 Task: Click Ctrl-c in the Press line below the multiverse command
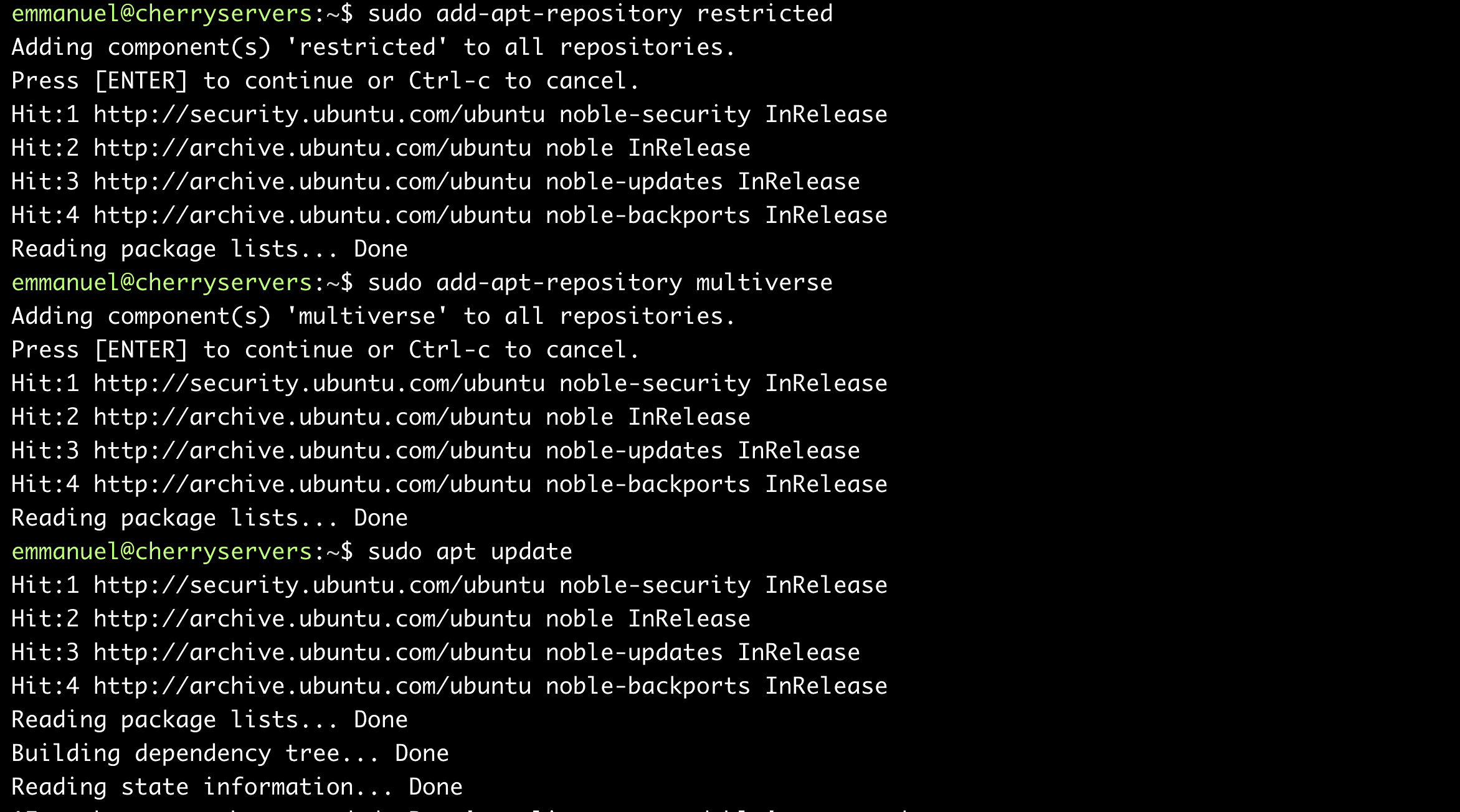pyautogui.click(x=448, y=350)
